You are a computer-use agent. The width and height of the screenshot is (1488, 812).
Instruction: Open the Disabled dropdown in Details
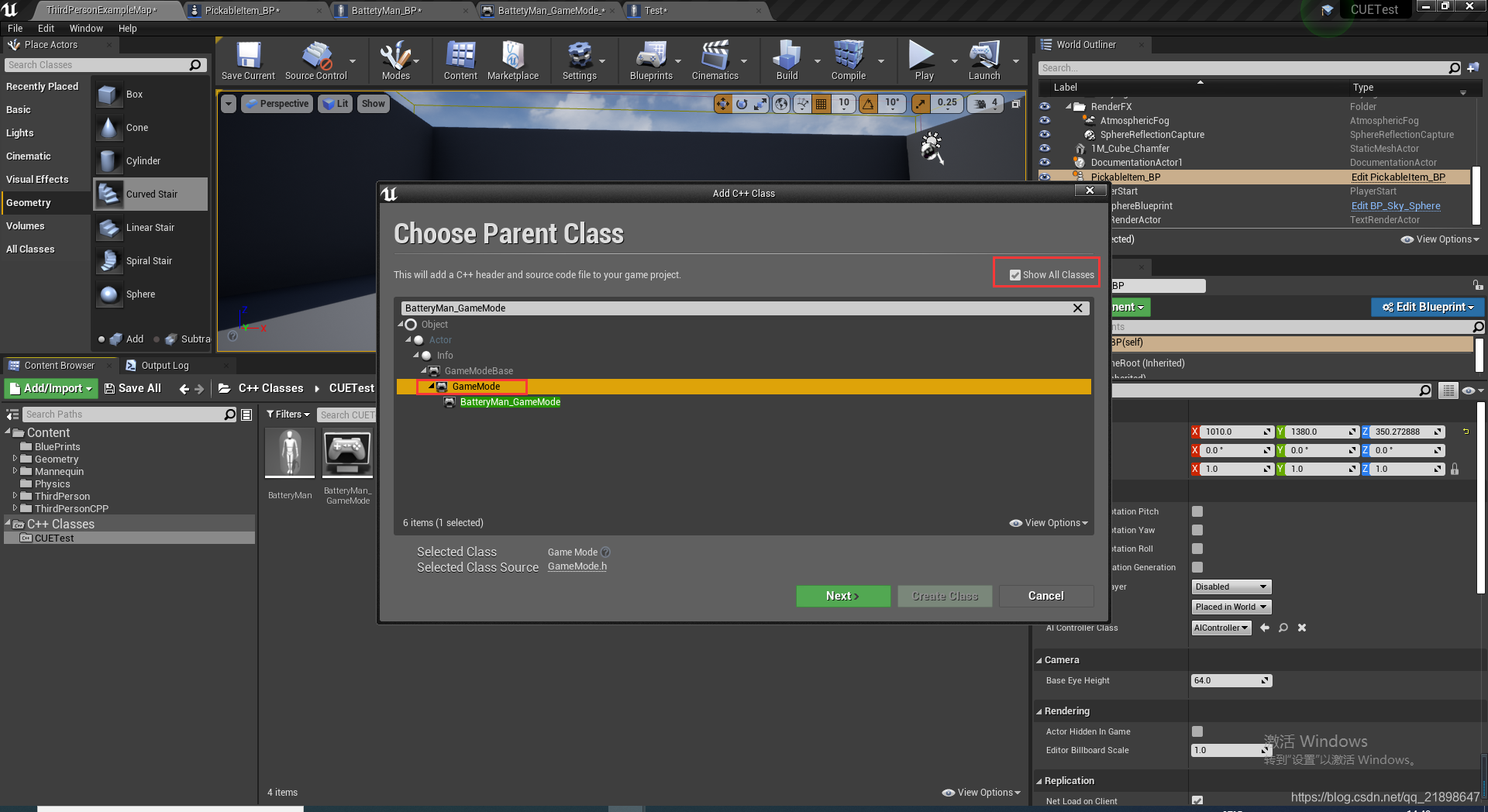click(x=1231, y=587)
